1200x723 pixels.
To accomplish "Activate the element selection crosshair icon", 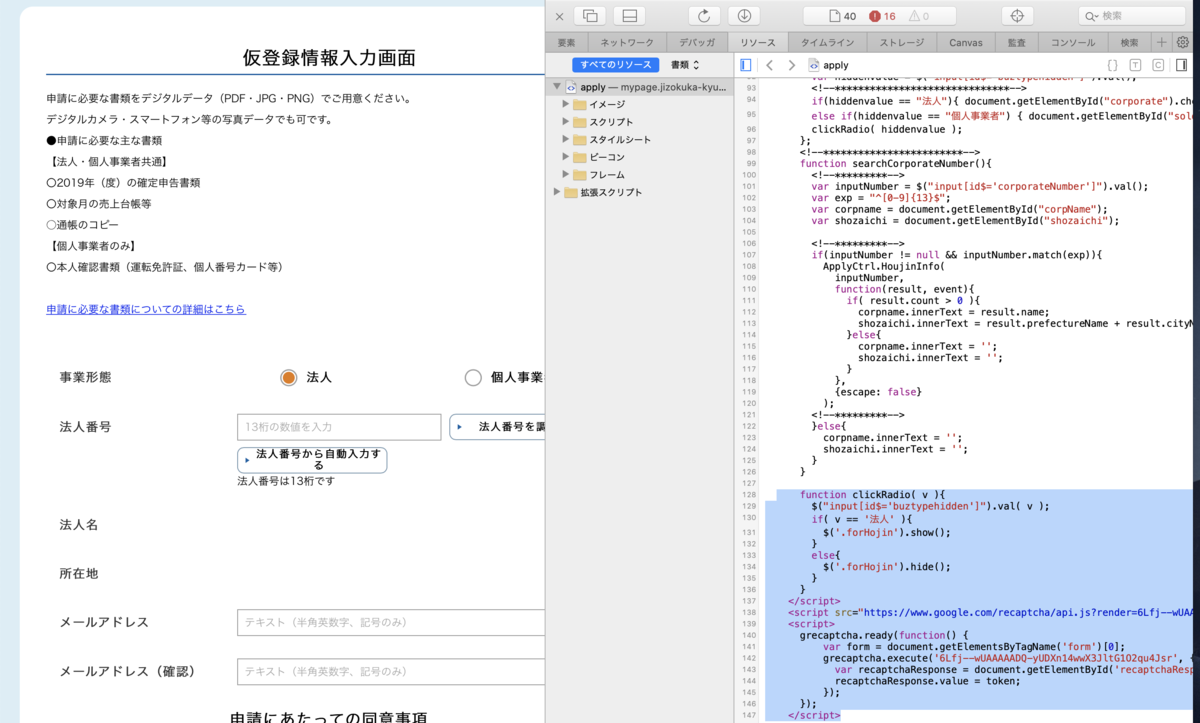I will click(x=1018, y=15).
